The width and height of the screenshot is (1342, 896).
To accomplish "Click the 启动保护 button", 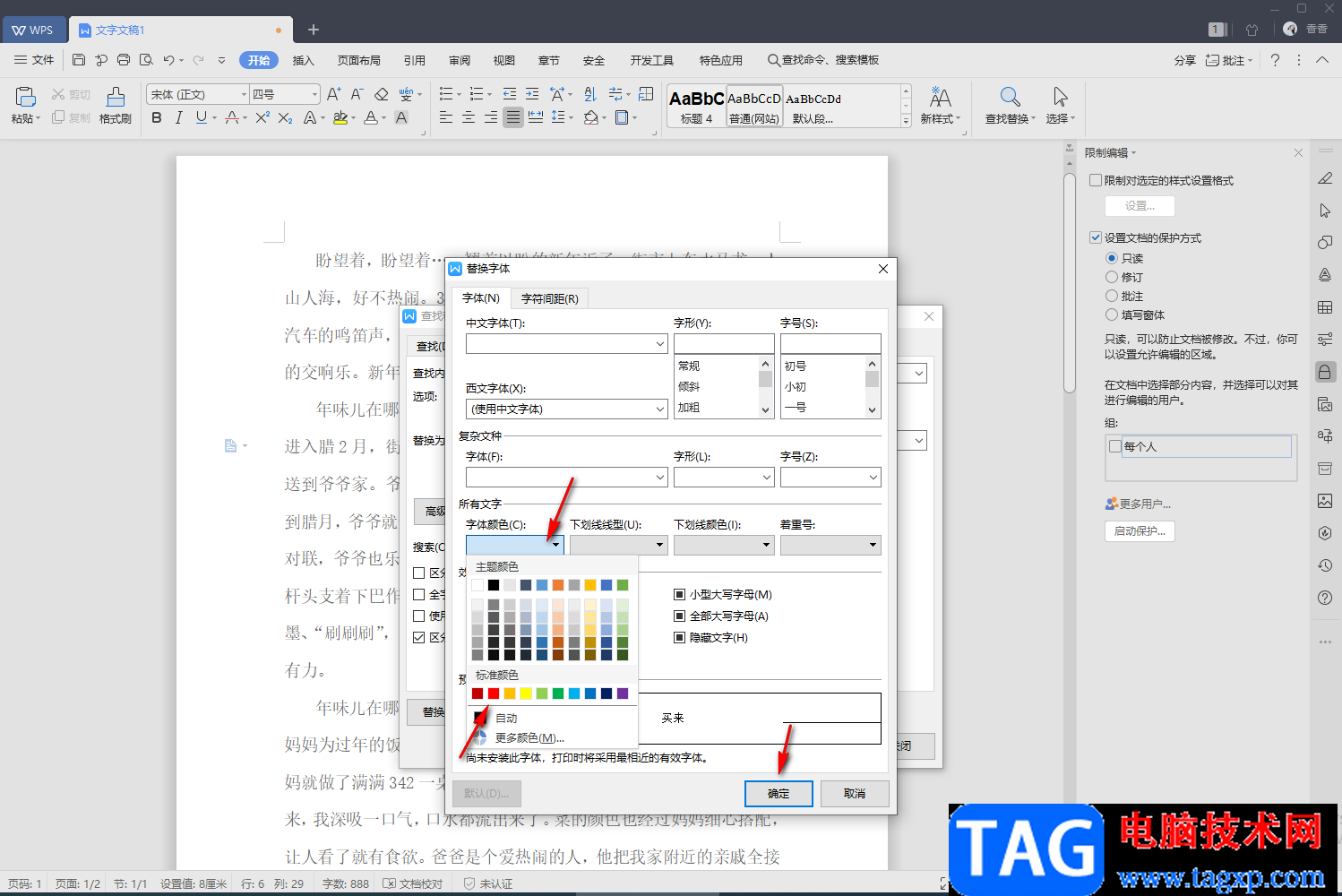I will [x=1140, y=530].
